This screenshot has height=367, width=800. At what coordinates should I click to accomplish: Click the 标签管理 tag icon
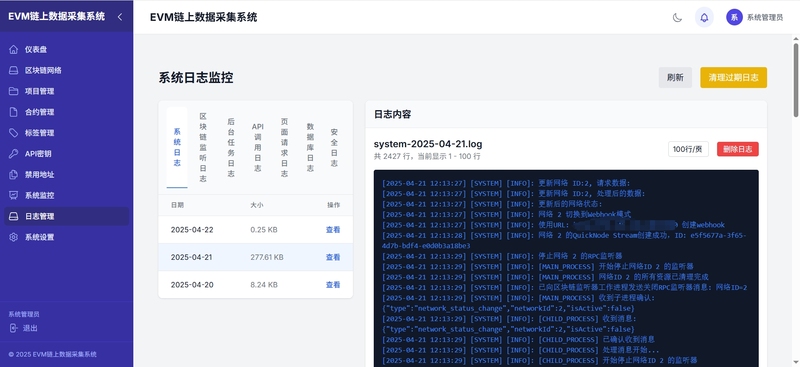14,133
